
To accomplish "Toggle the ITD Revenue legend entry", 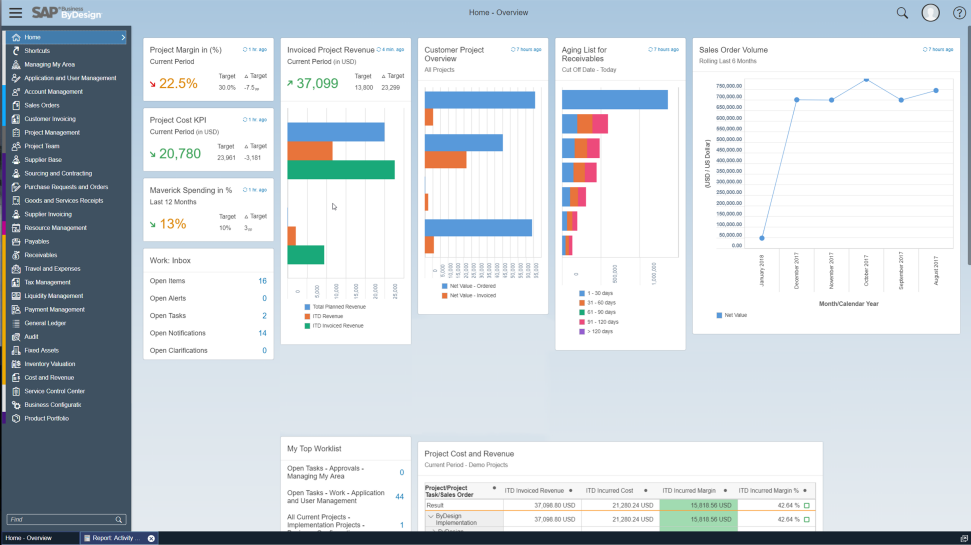I will [x=328, y=316].
